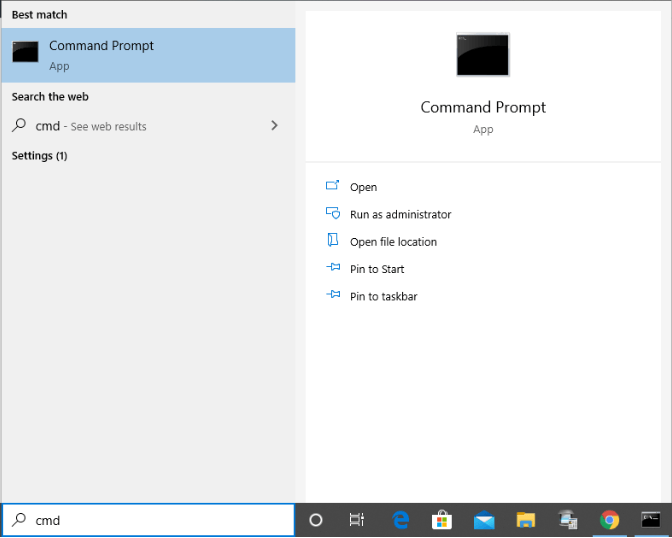Open File Explorer from the taskbar
This screenshot has width=672, height=538.
[x=526, y=520]
